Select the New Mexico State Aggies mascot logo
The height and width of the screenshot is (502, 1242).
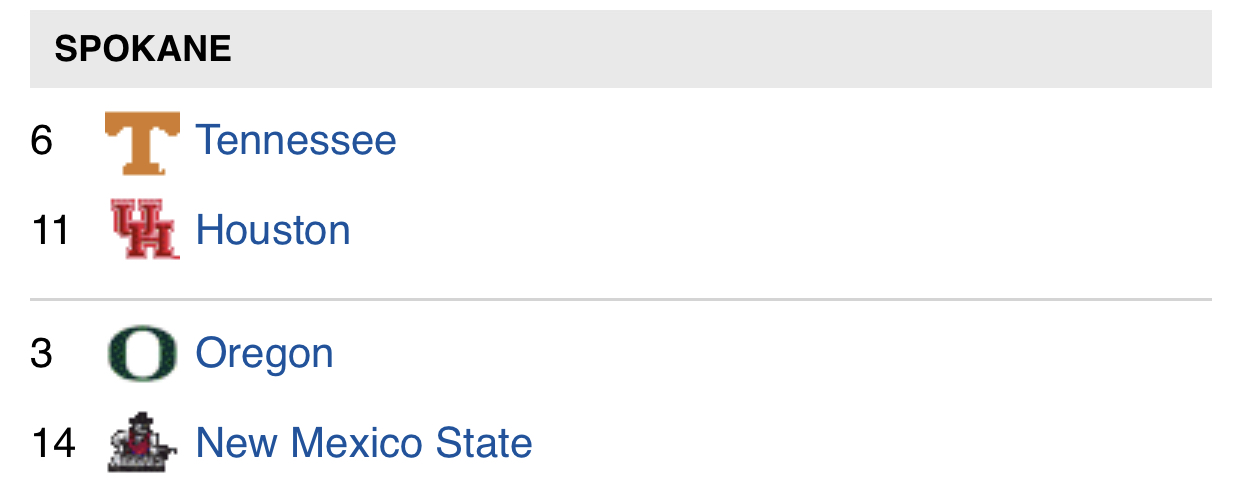142,441
